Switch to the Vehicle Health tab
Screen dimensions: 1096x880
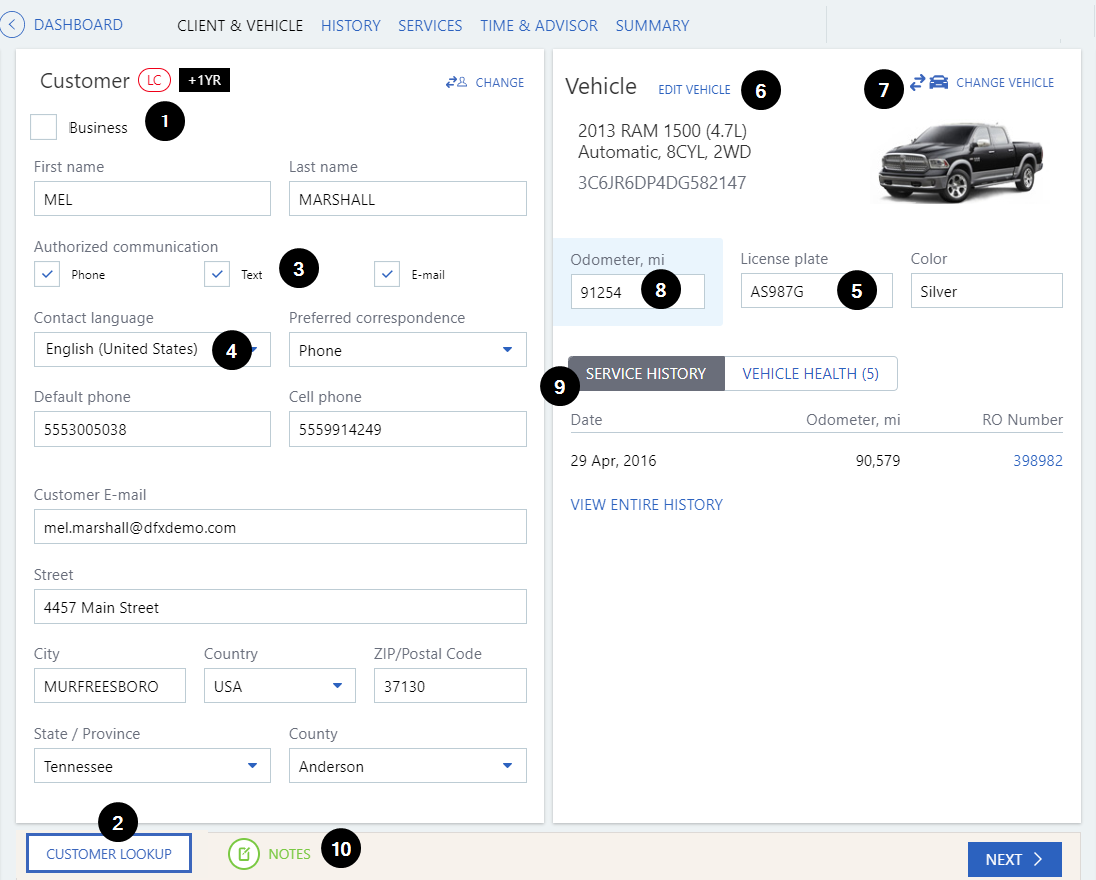(x=810, y=373)
